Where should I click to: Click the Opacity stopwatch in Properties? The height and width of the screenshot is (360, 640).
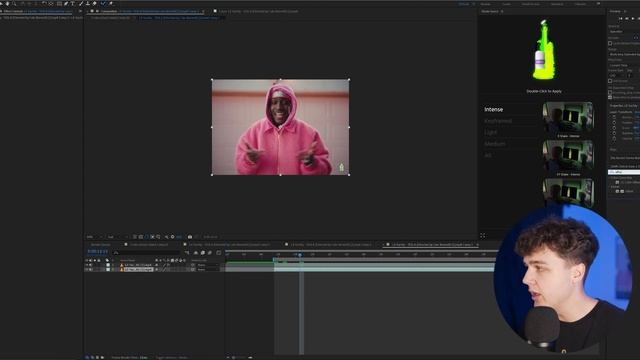point(614,139)
